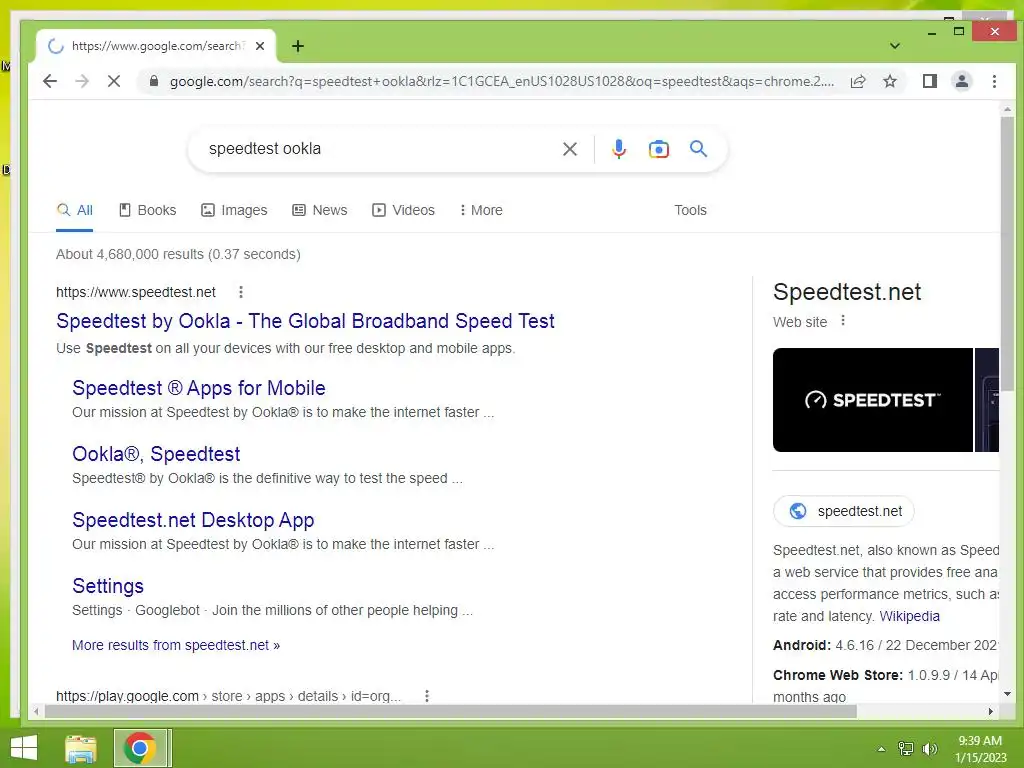
Task: Open a new browser tab
Action: coord(298,46)
